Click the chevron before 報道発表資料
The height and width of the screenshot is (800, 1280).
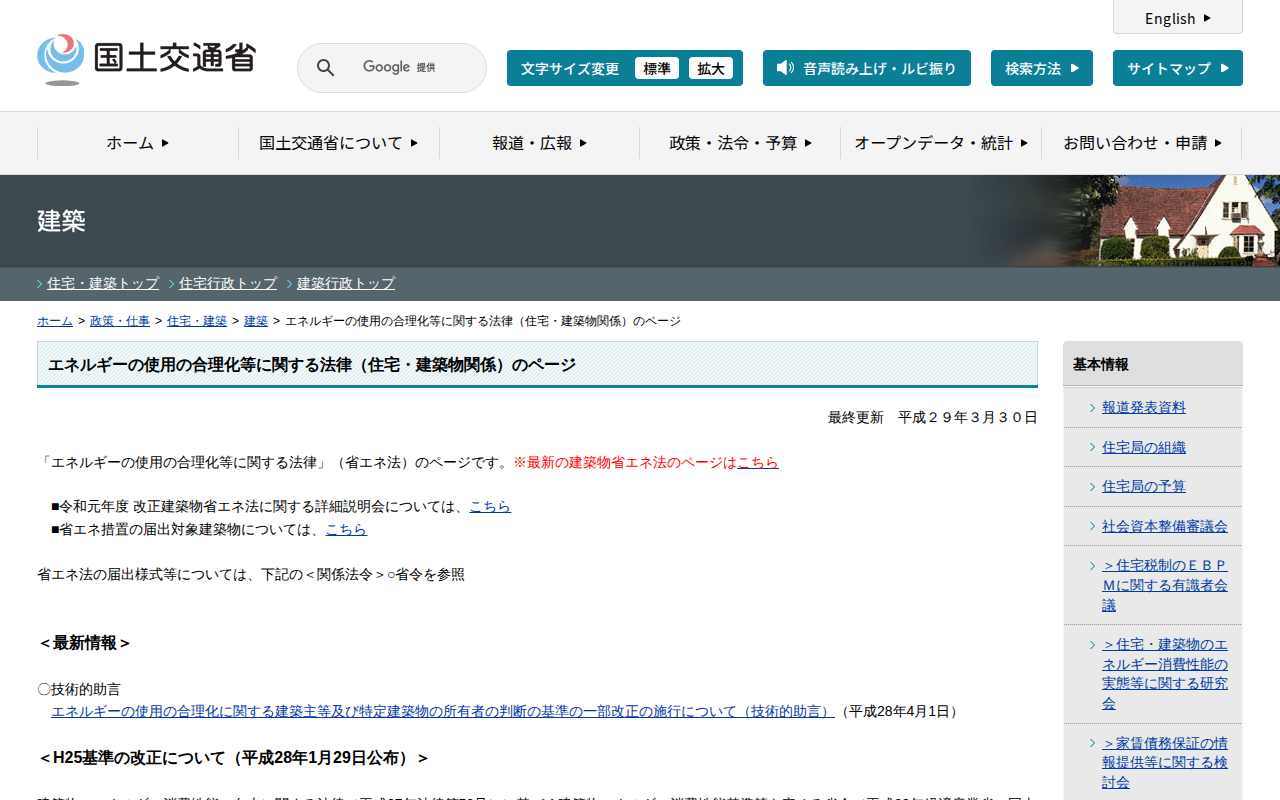click(1092, 407)
